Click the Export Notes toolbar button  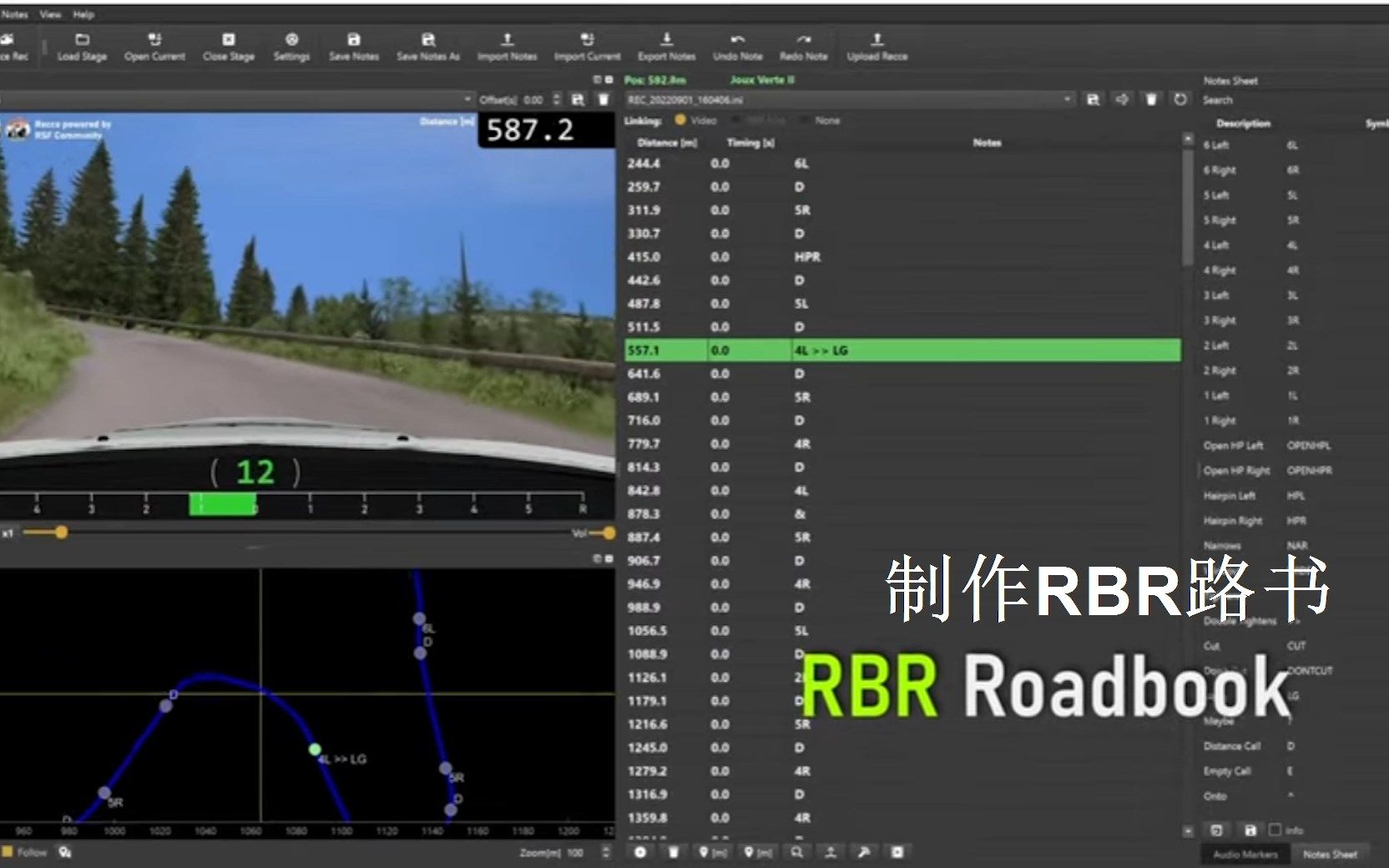[666, 48]
